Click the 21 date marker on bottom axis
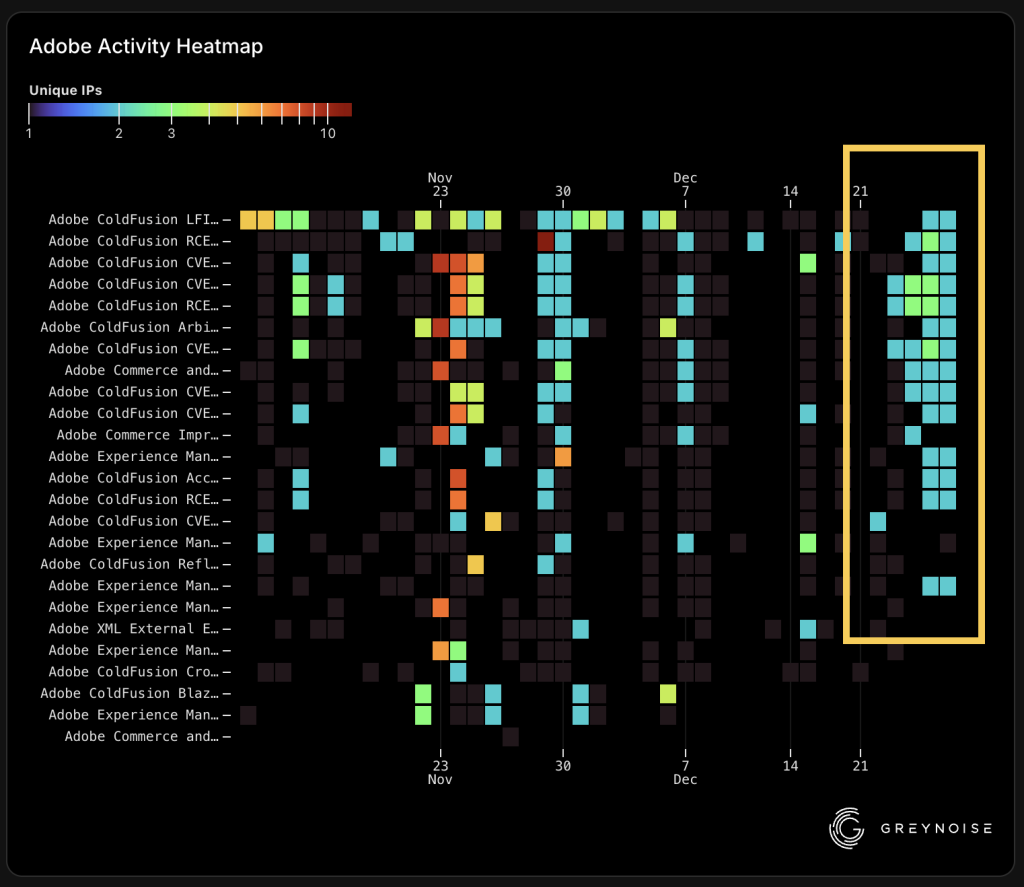Image resolution: width=1024 pixels, height=887 pixels. pyautogui.click(x=861, y=765)
